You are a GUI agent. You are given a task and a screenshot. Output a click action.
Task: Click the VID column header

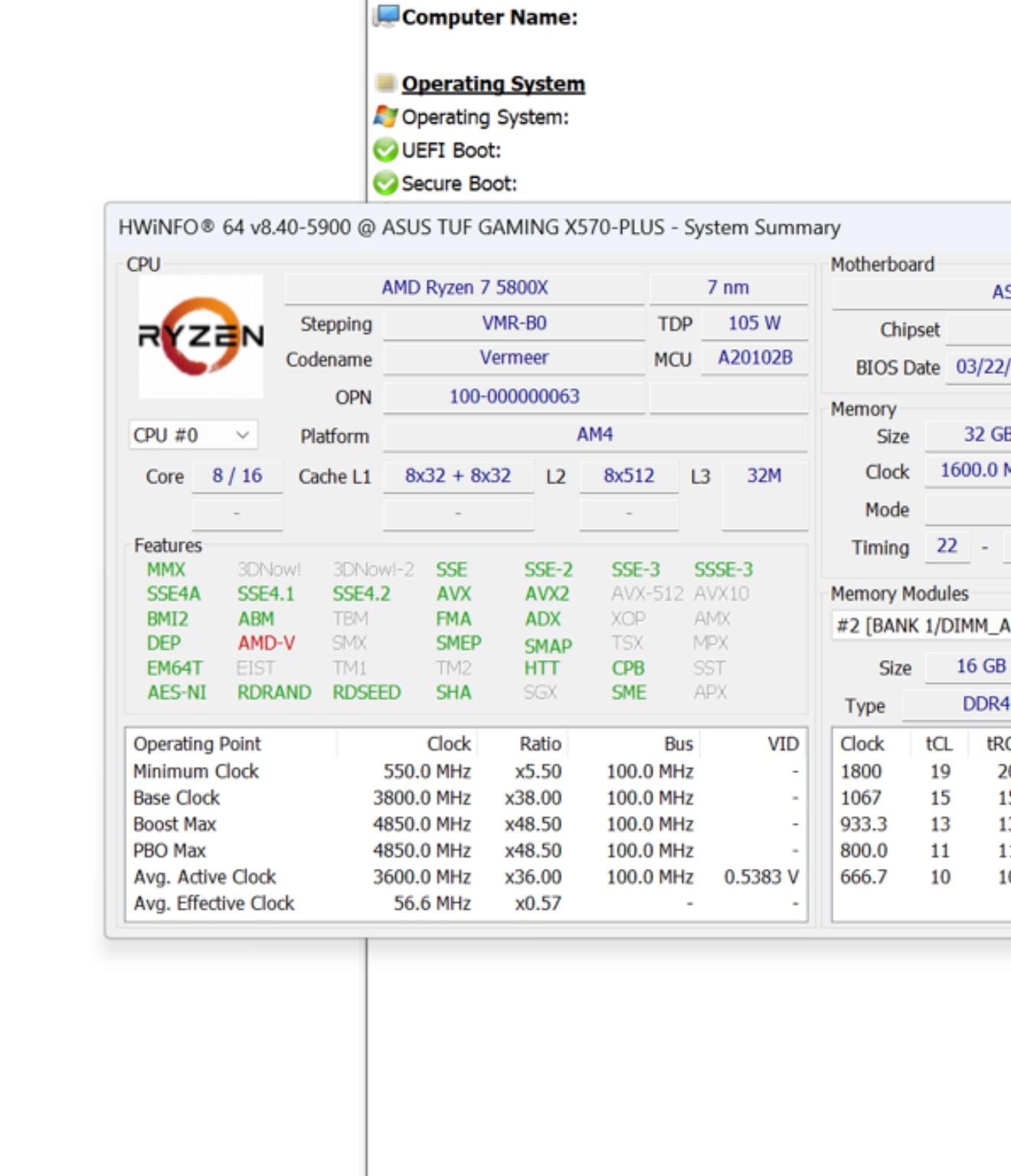[753, 744]
